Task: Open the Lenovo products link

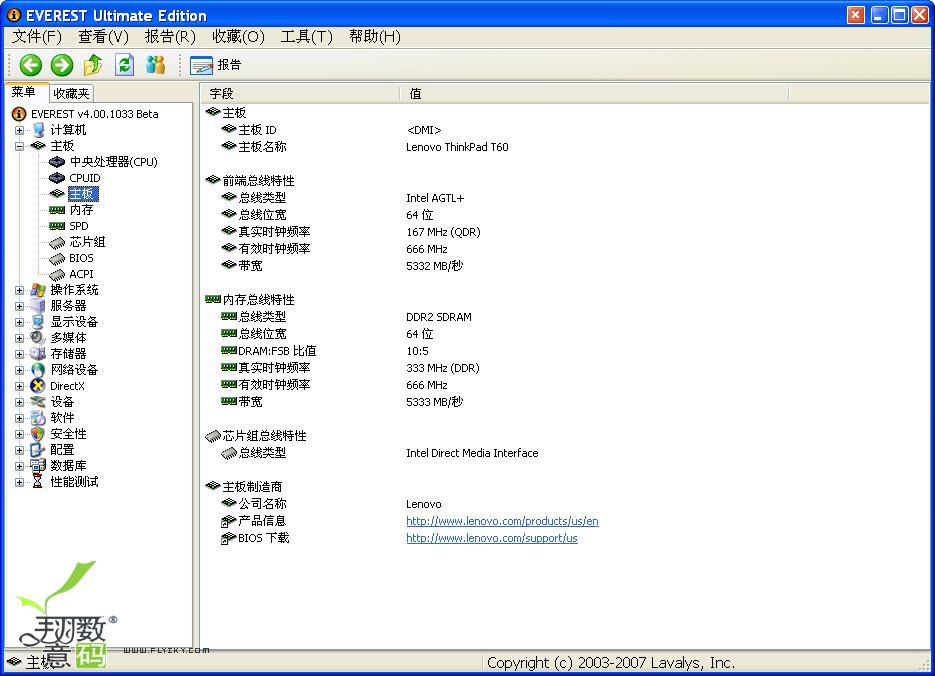Action: click(502, 521)
